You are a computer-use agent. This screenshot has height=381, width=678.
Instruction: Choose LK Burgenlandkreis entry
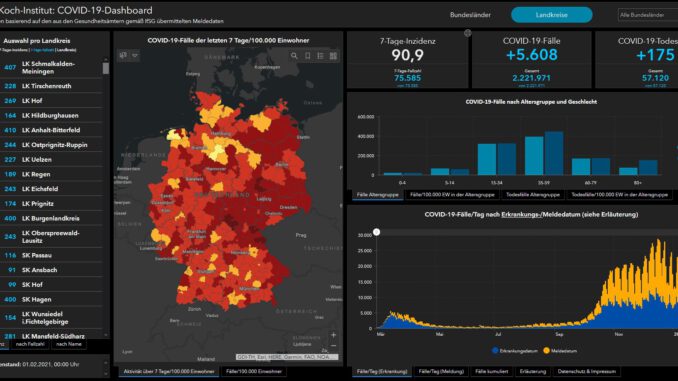(51, 218)
